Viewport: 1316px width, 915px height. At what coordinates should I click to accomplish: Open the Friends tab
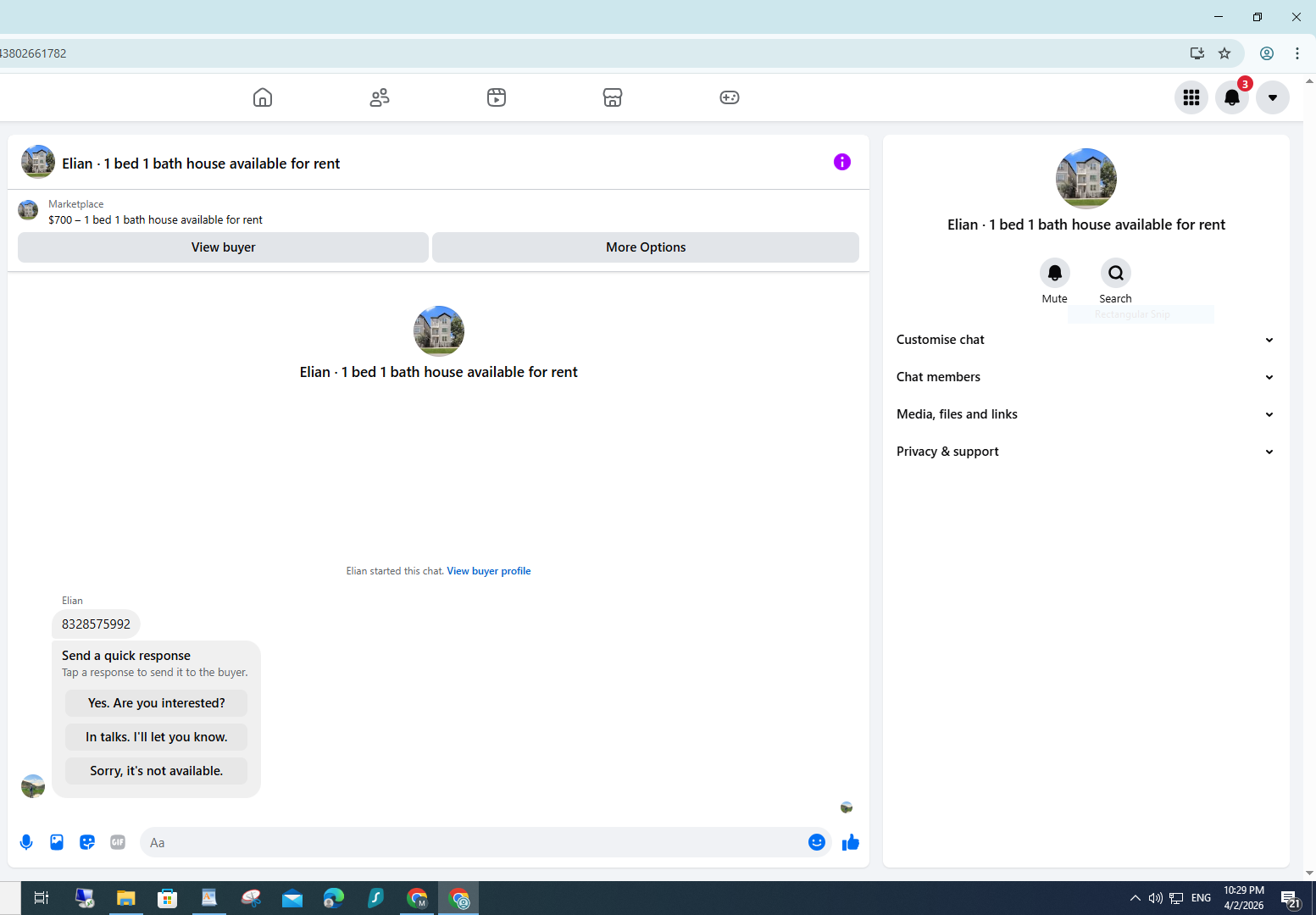tap(380, 97)
